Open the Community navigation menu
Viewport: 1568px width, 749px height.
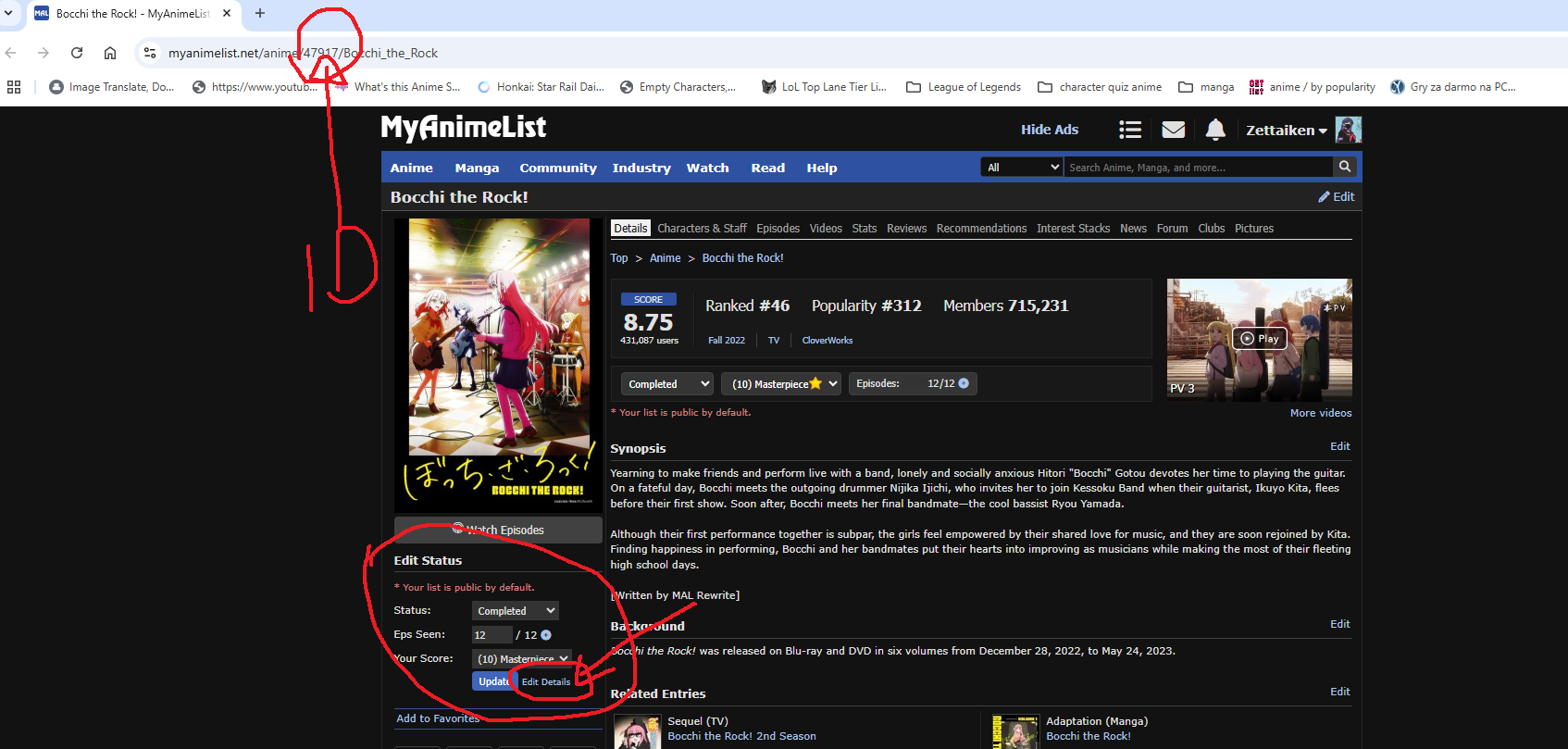(557, 168)
